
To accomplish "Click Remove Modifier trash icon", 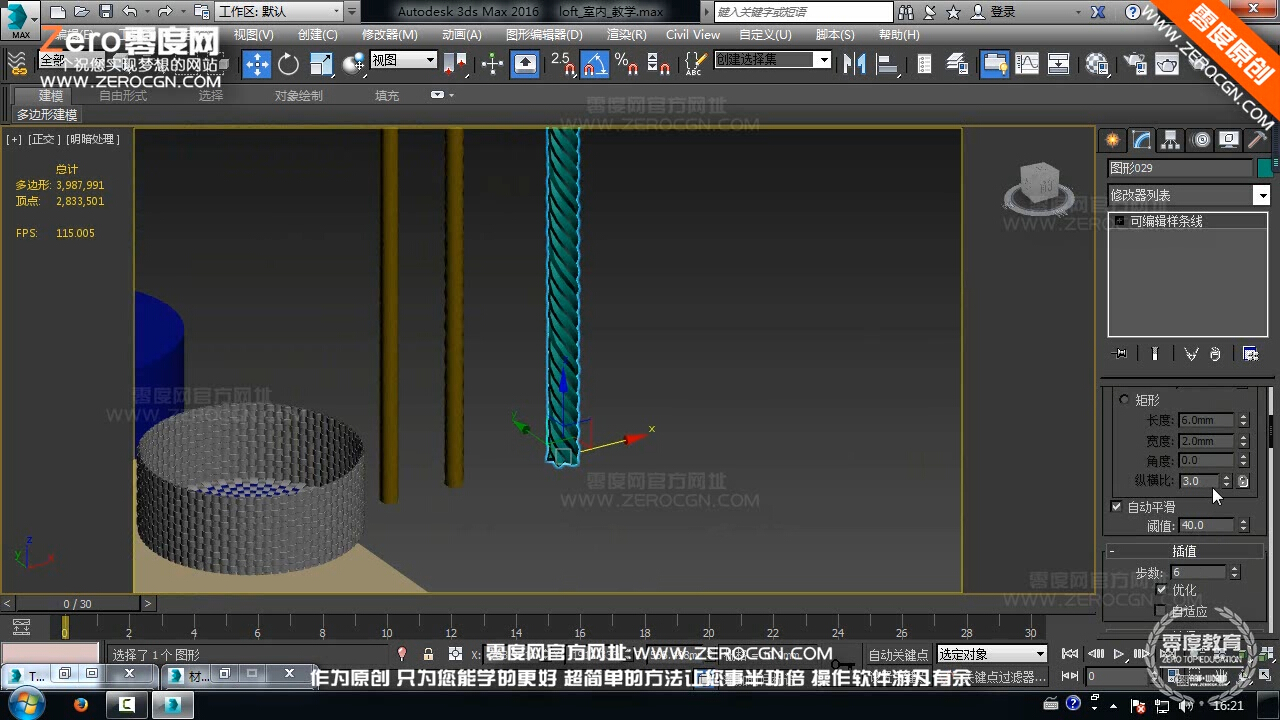I will pos(1215,354).
